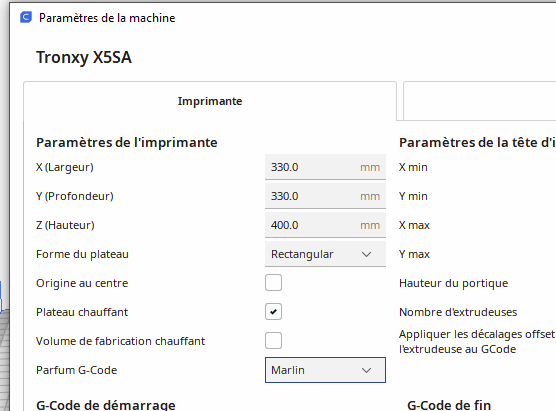
Task: Toggle the Origine au centre checkbox
Action: pyautogui.click(x=273, y=283)
